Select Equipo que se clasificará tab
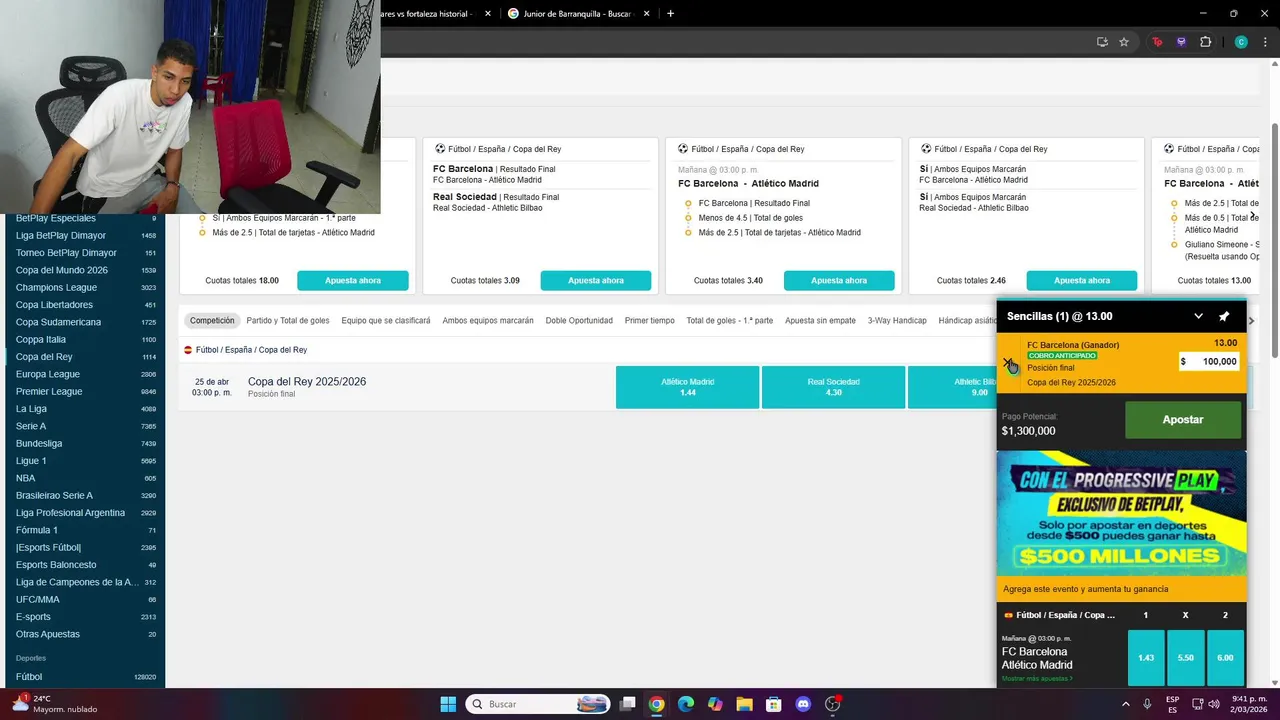The height and width of the screenshot is (720, 1280). click(x=386, y=321)
